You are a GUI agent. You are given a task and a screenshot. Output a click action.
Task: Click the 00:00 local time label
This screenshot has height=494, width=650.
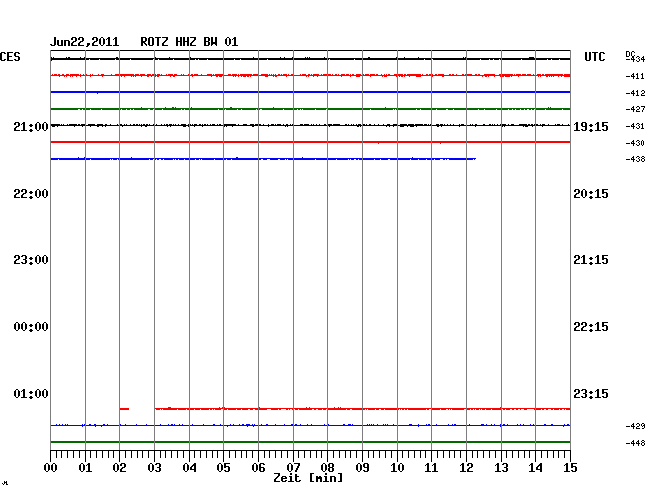31,327
